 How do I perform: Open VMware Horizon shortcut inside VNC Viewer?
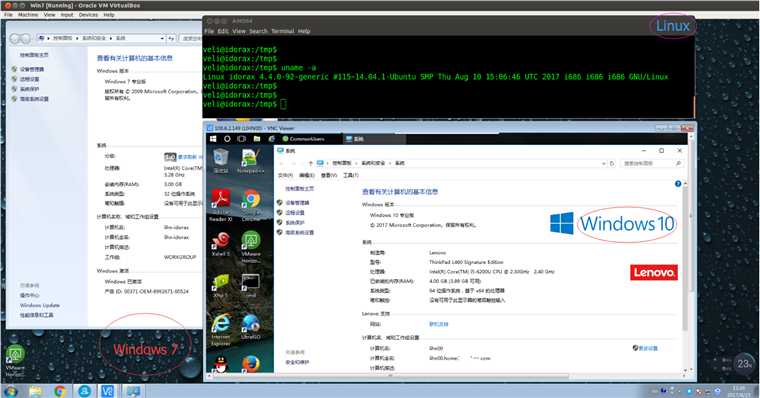click(251, 246)
